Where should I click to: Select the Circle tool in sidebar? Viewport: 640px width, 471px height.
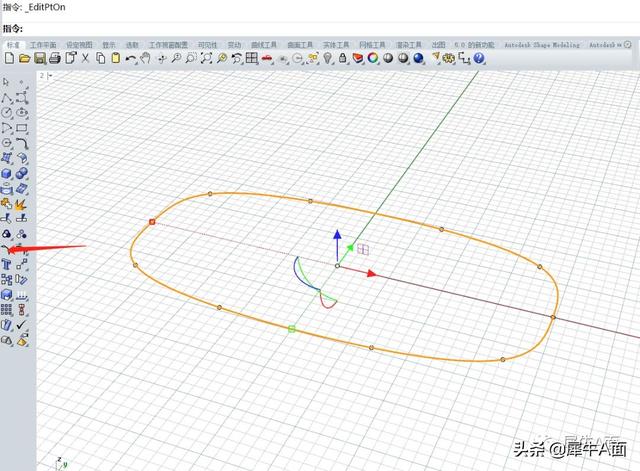7,113
